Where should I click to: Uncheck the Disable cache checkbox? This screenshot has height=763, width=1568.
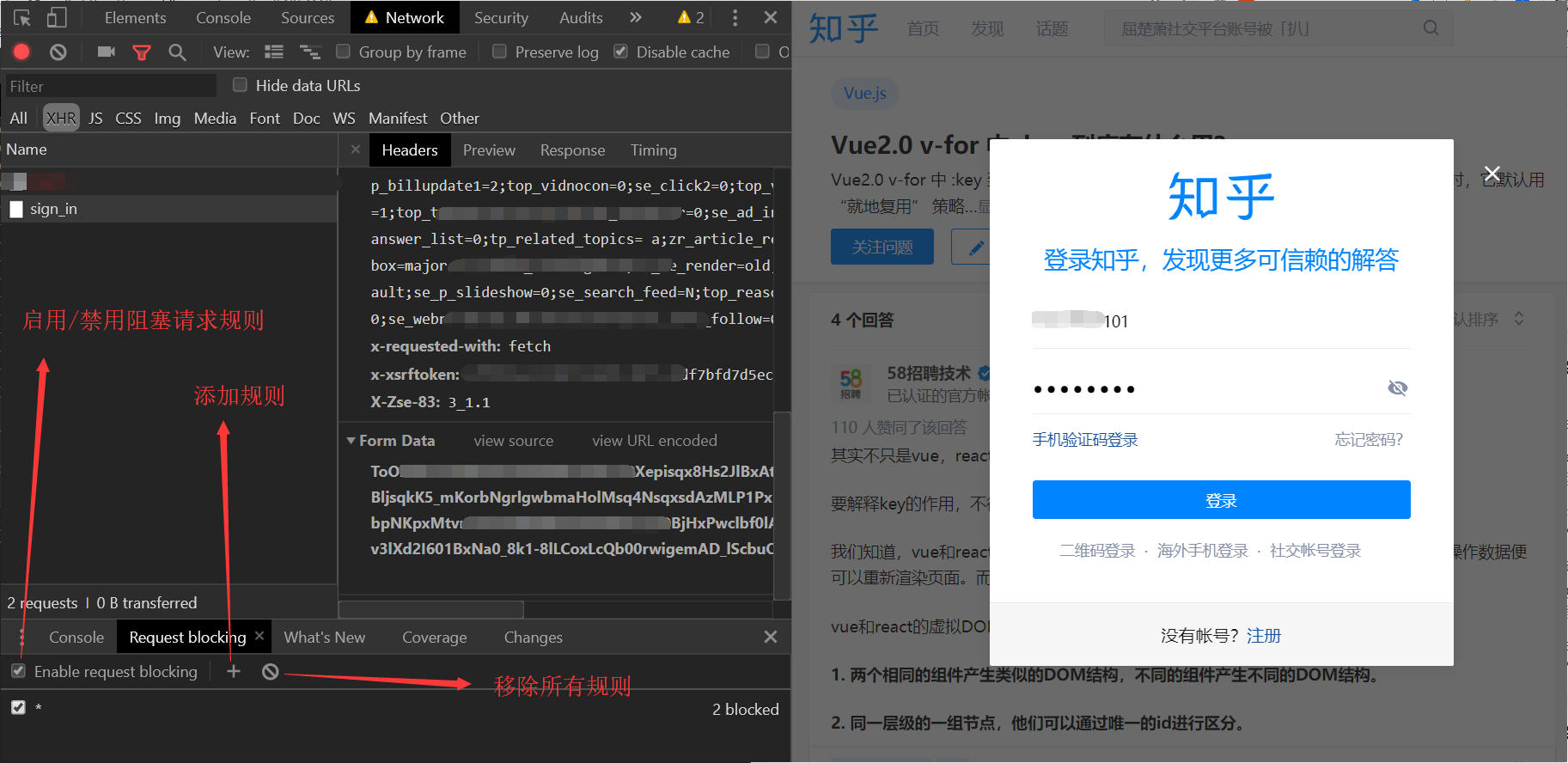pyautogui.click(x=620, y=52)
